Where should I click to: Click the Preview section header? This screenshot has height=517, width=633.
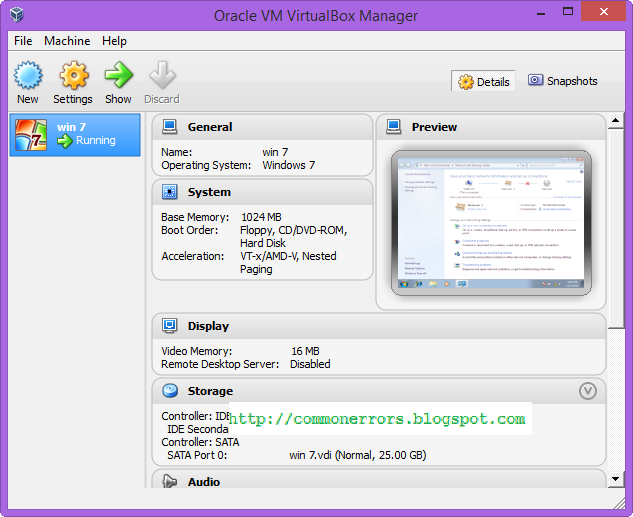pyautogui.click(x=491, y=127)
